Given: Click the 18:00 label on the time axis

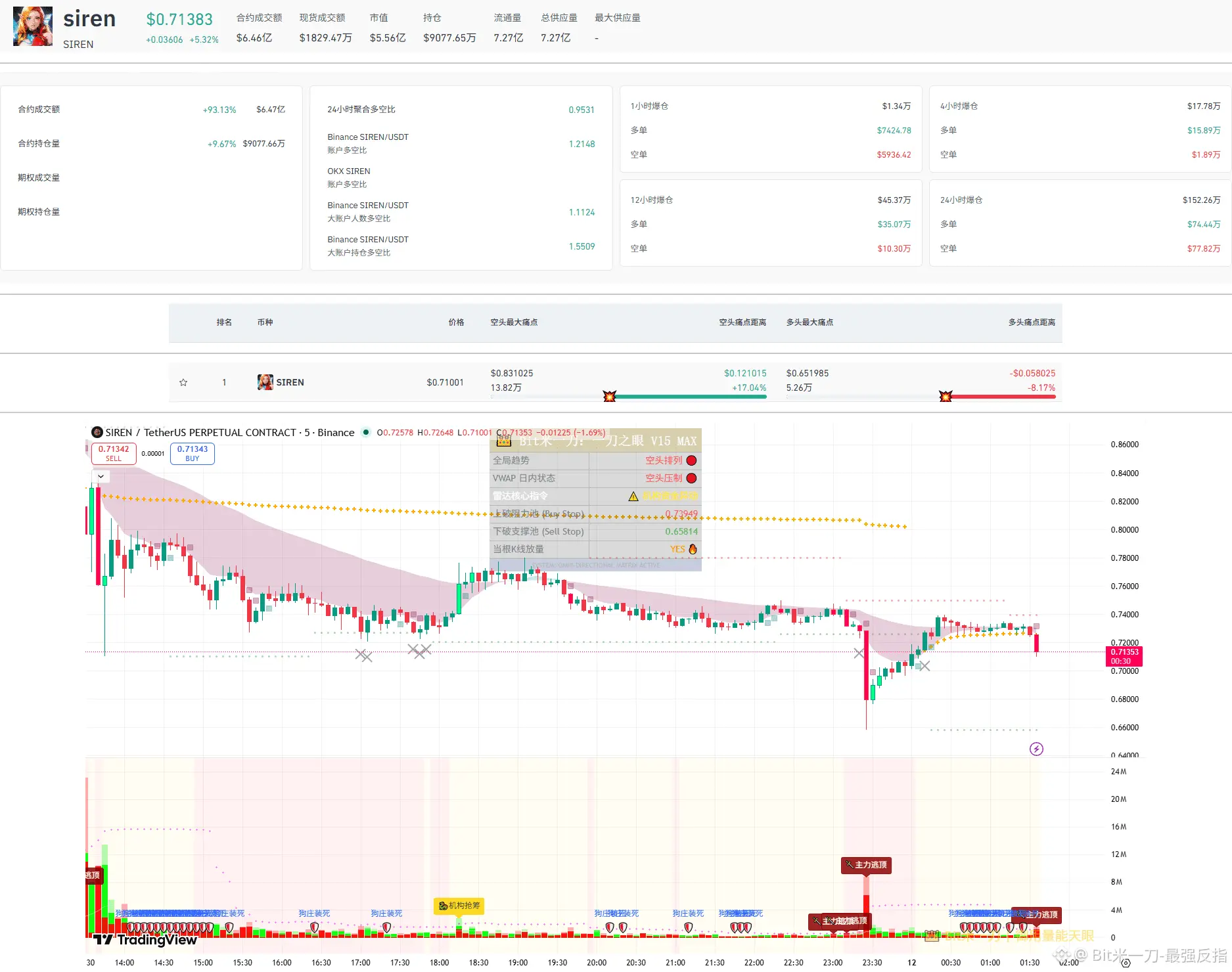Looking at the screenshot, I should tap(439, 962).
